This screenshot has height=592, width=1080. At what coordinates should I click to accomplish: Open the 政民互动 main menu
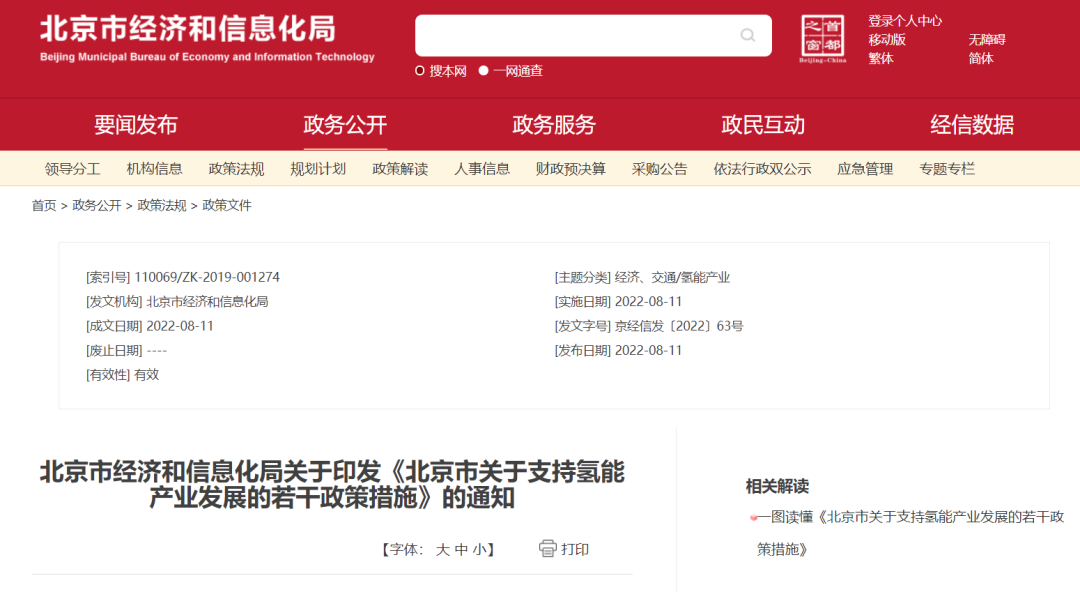point(763,125)
